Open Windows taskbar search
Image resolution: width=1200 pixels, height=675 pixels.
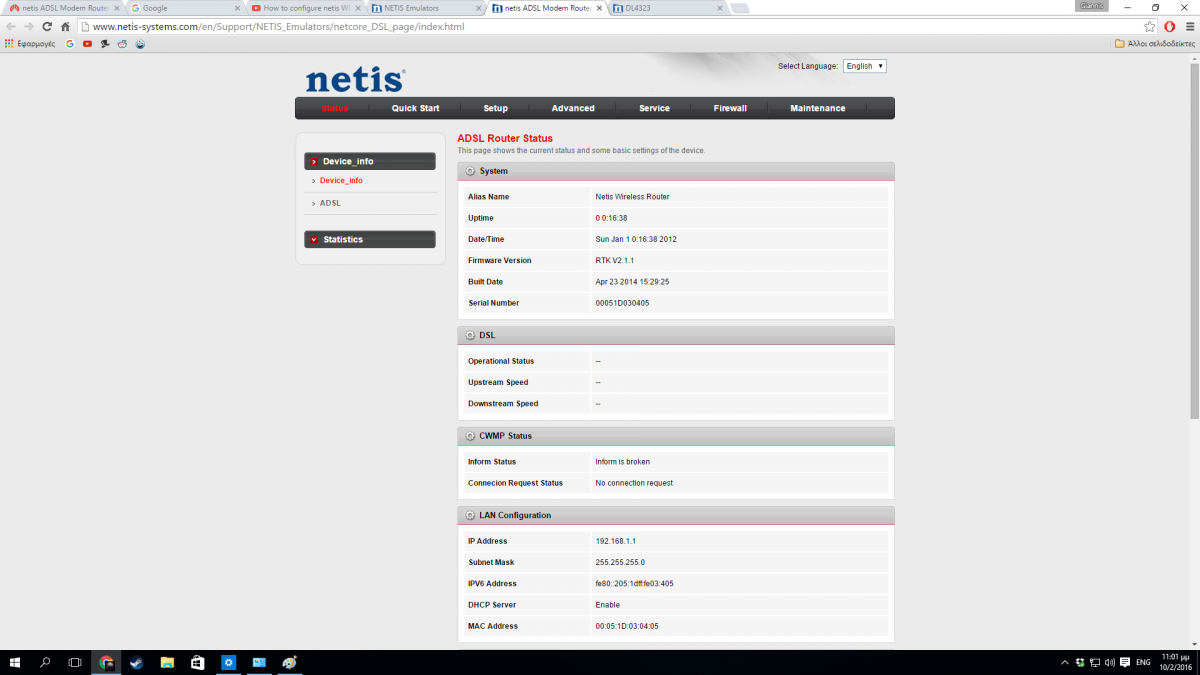point(45,662)
